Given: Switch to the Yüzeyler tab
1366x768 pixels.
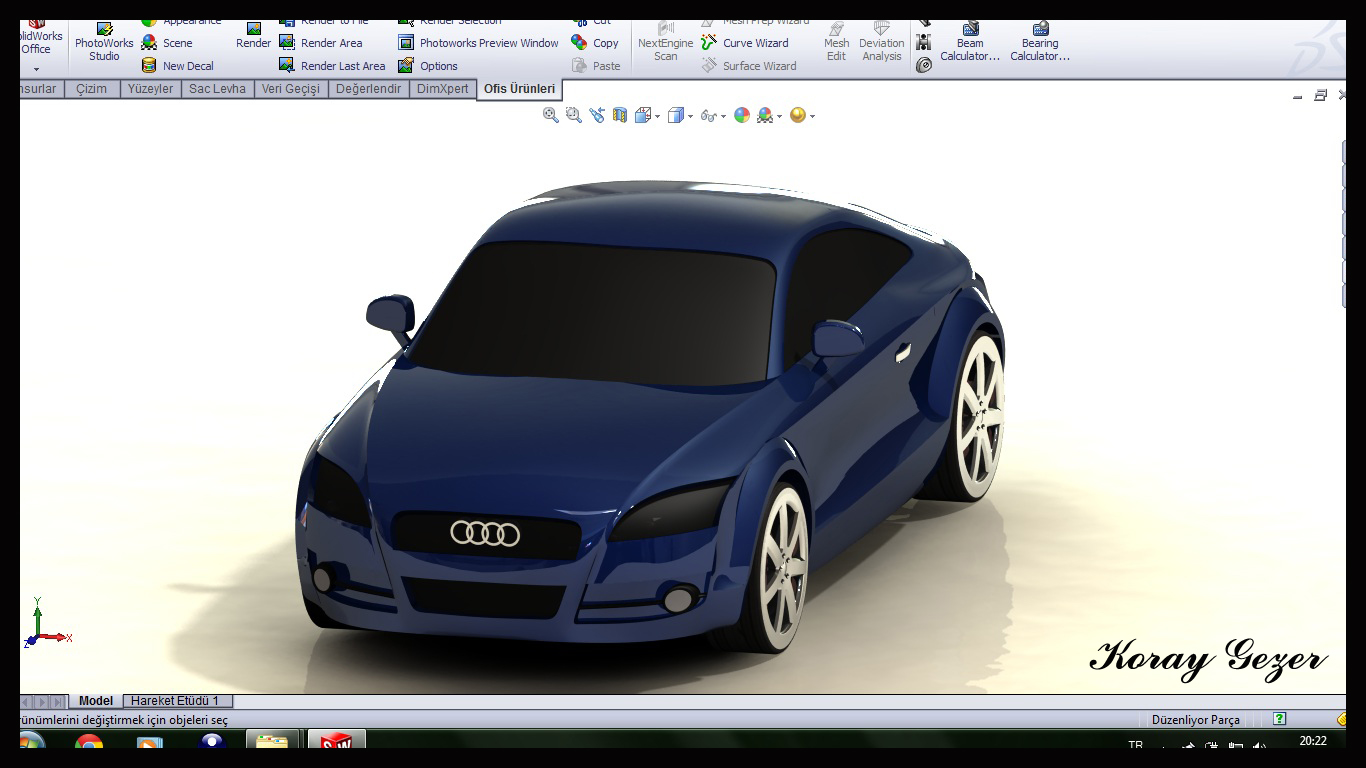Looking at the screenshot, I should click(150, 89).
